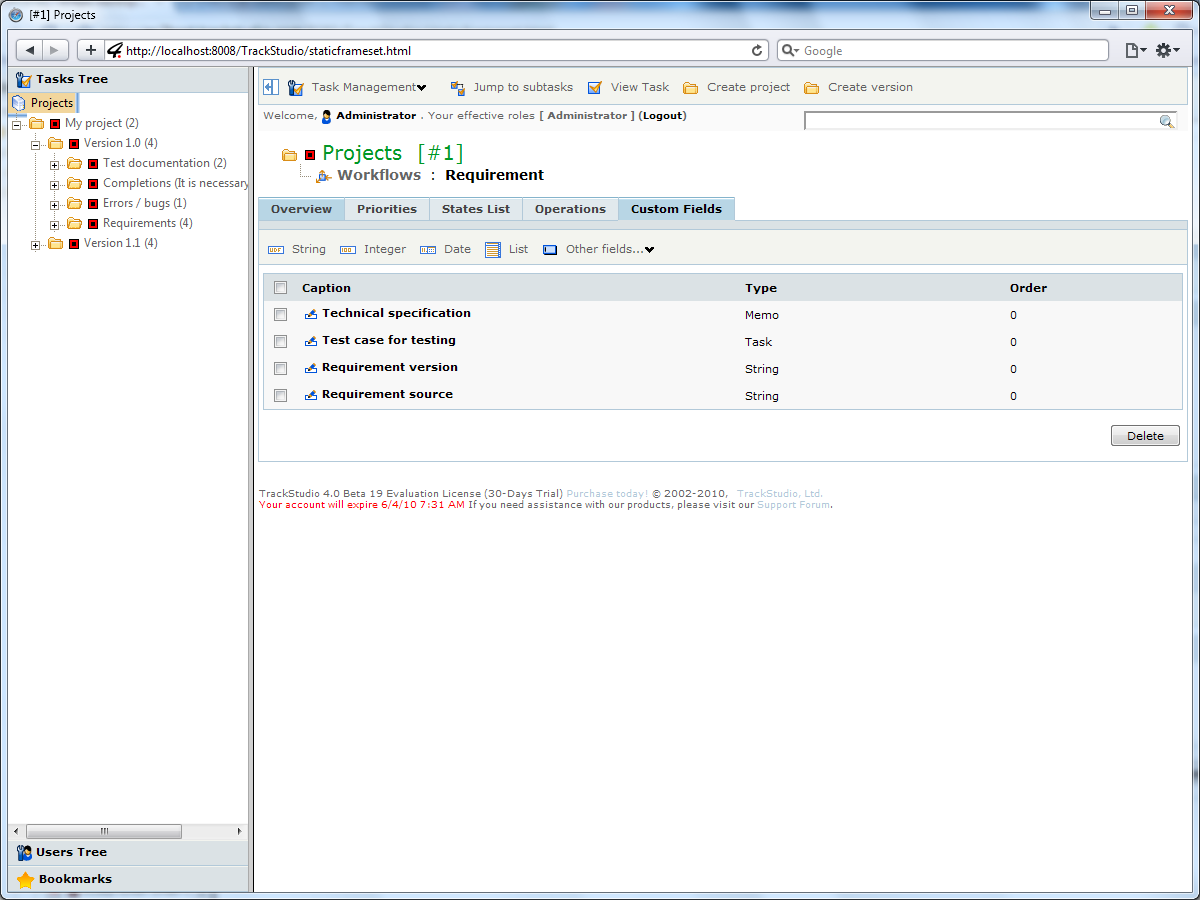Viewport: 1200px width, 900px height.
Task: Switch to the Overview tab
Action: pyautogui.click(x=301, y=209)
